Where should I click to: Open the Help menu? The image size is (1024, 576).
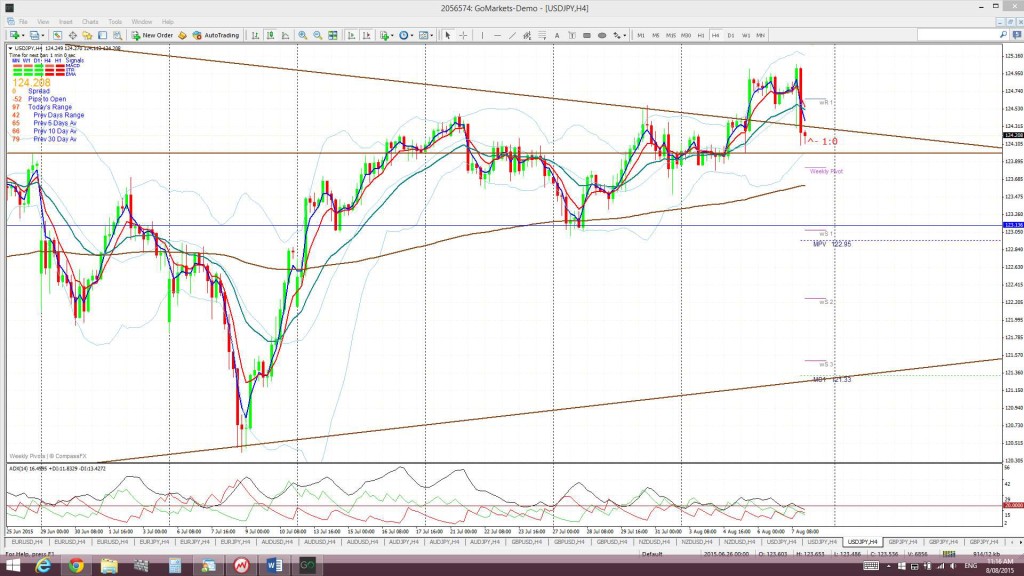tap(168, 22)
